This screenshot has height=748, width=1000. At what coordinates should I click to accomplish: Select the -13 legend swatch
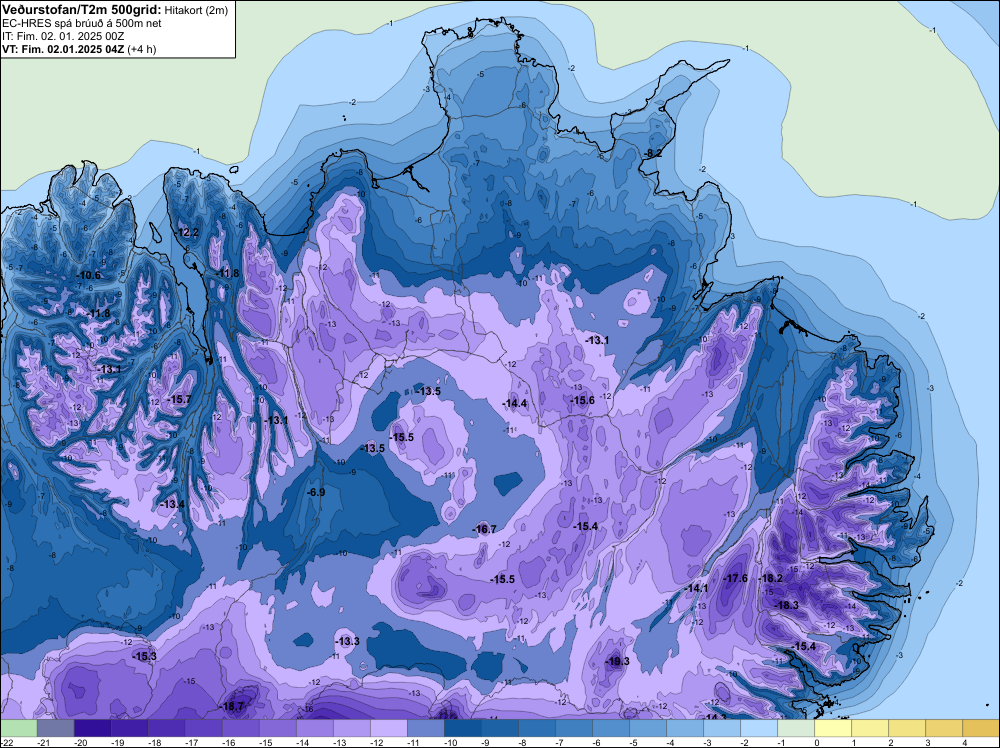[352, 728]
